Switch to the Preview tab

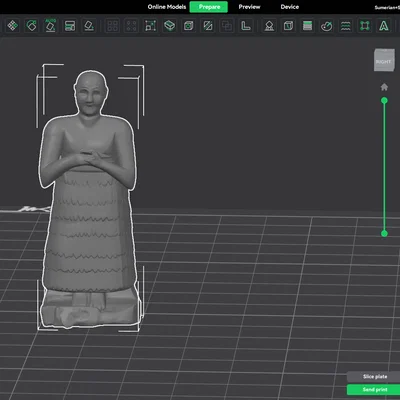pyautogui.click(x=249, y=7)
